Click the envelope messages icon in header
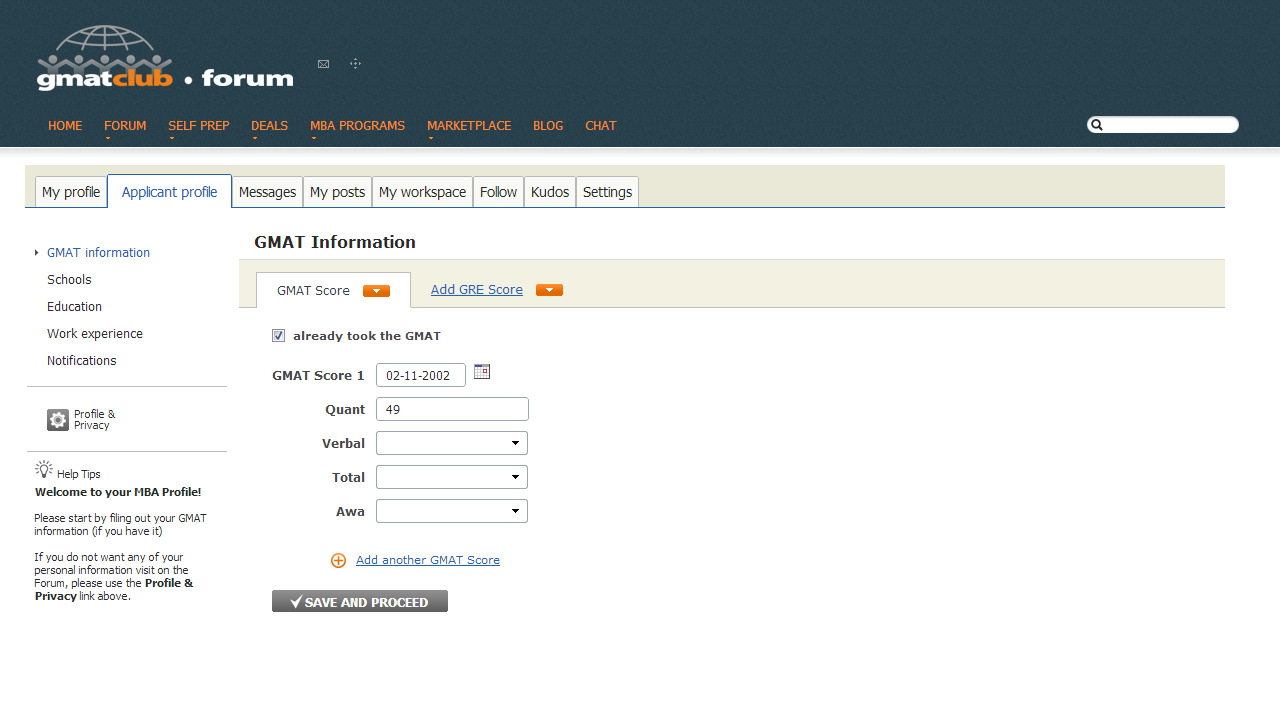This screenshot has width=1280, height=703. (323, 64)
